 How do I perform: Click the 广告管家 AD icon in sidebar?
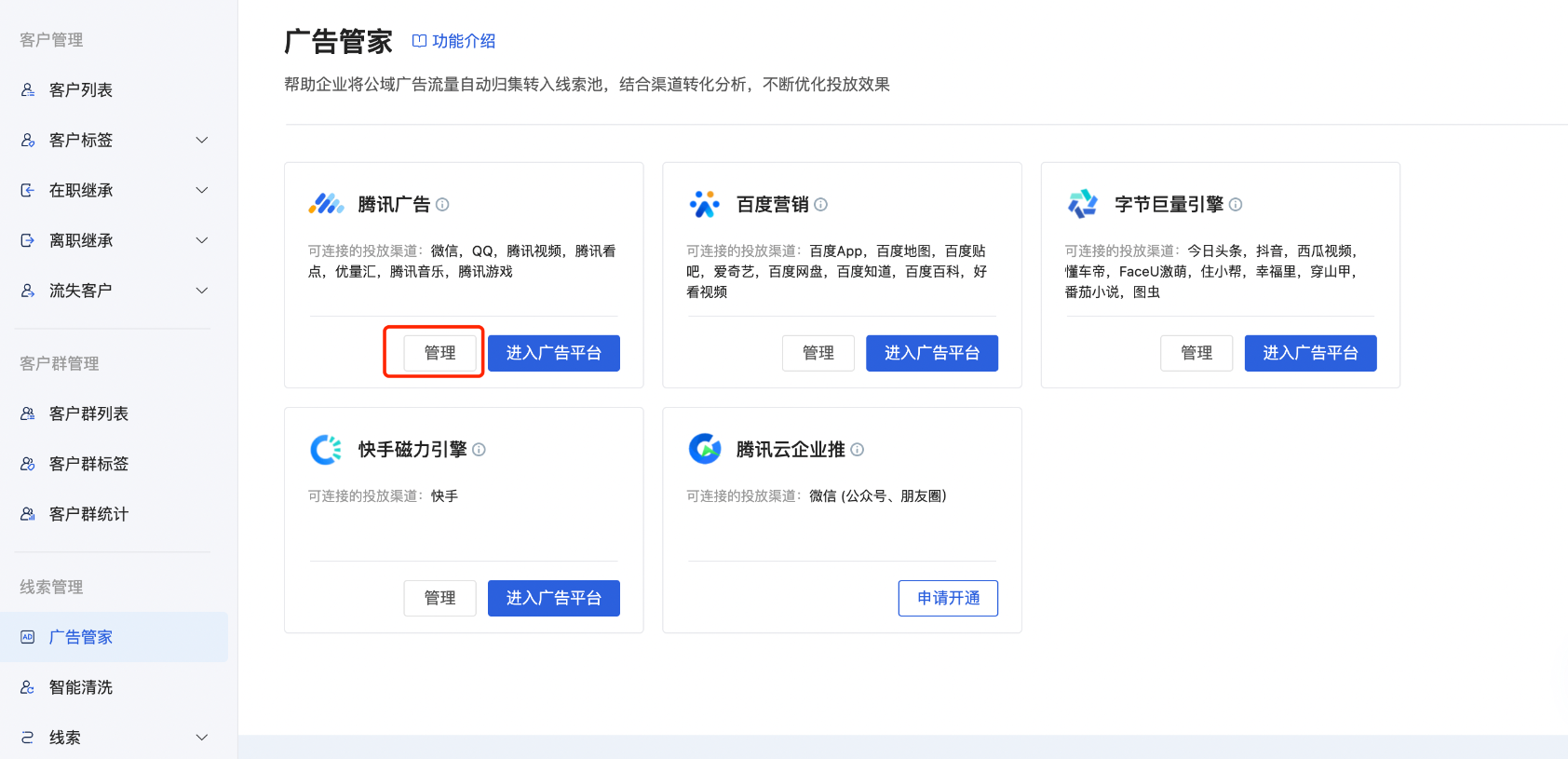coord(28,637)
